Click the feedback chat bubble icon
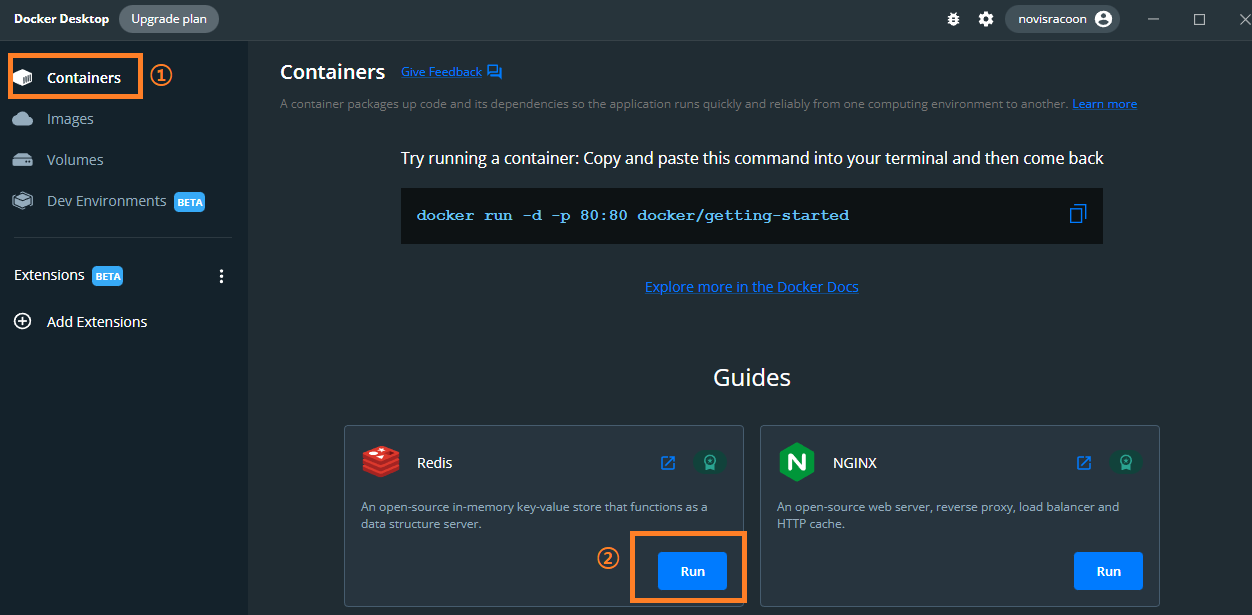Screen dimensions: 1252x615 pos(494,72)
